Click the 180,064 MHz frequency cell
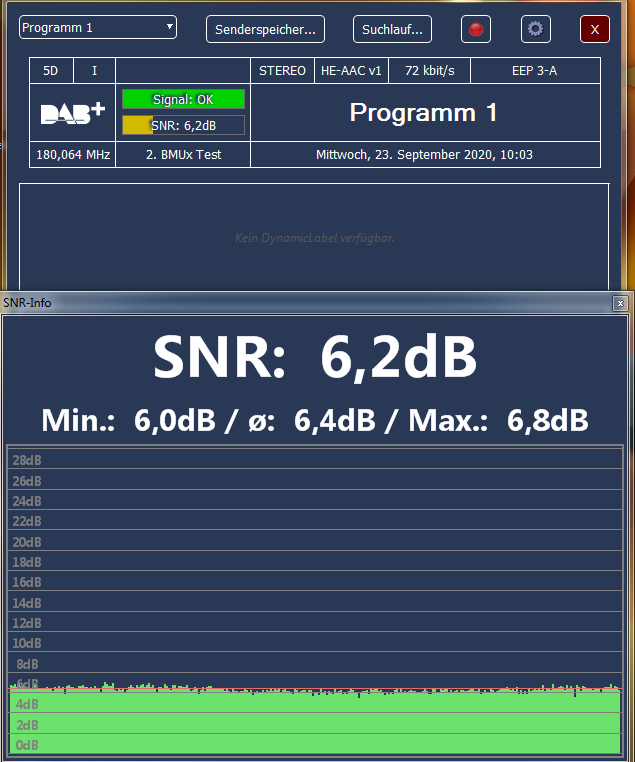The image size is (635, 762). point(73,155)
